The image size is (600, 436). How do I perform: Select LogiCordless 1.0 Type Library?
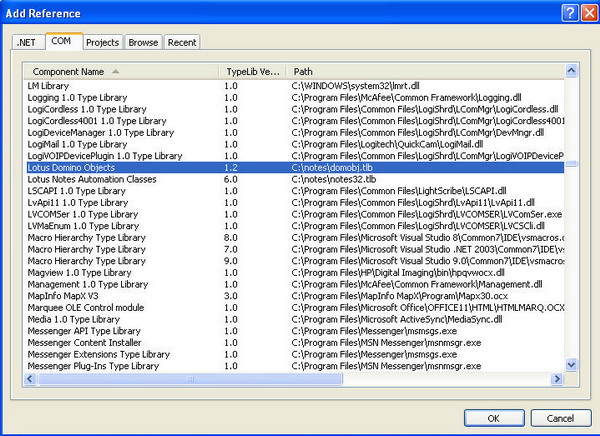pos(295,109)
